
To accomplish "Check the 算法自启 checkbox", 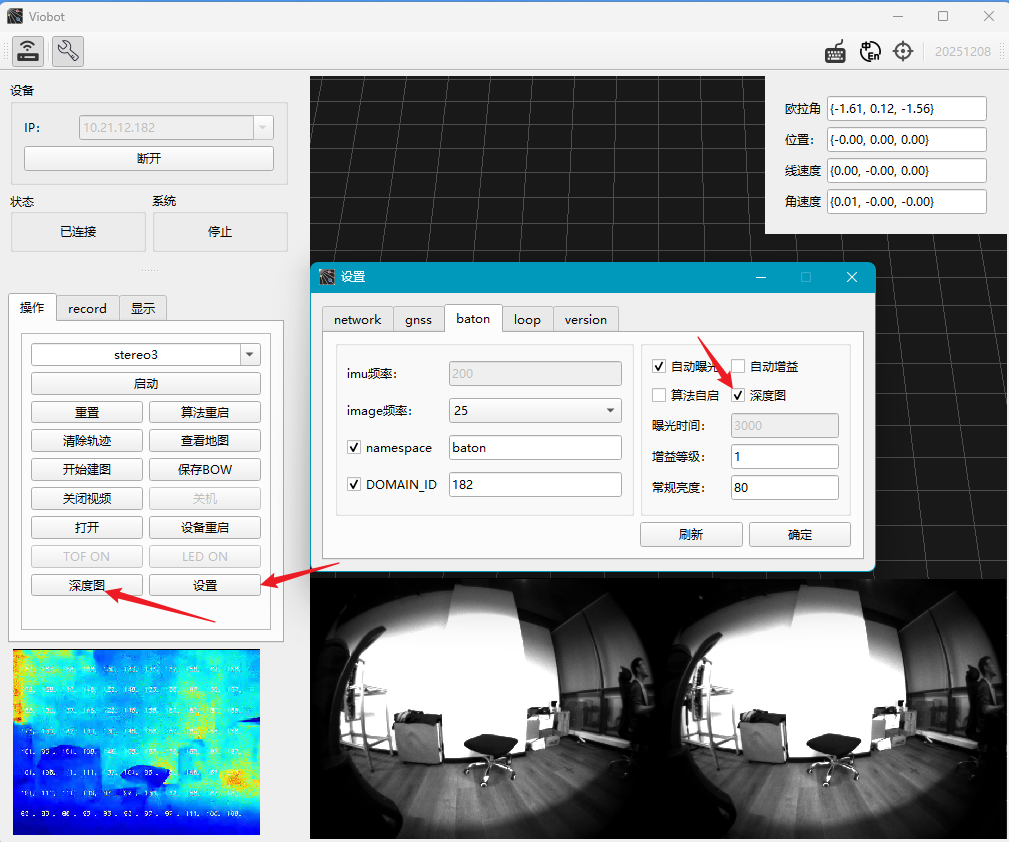I will 659,395.
